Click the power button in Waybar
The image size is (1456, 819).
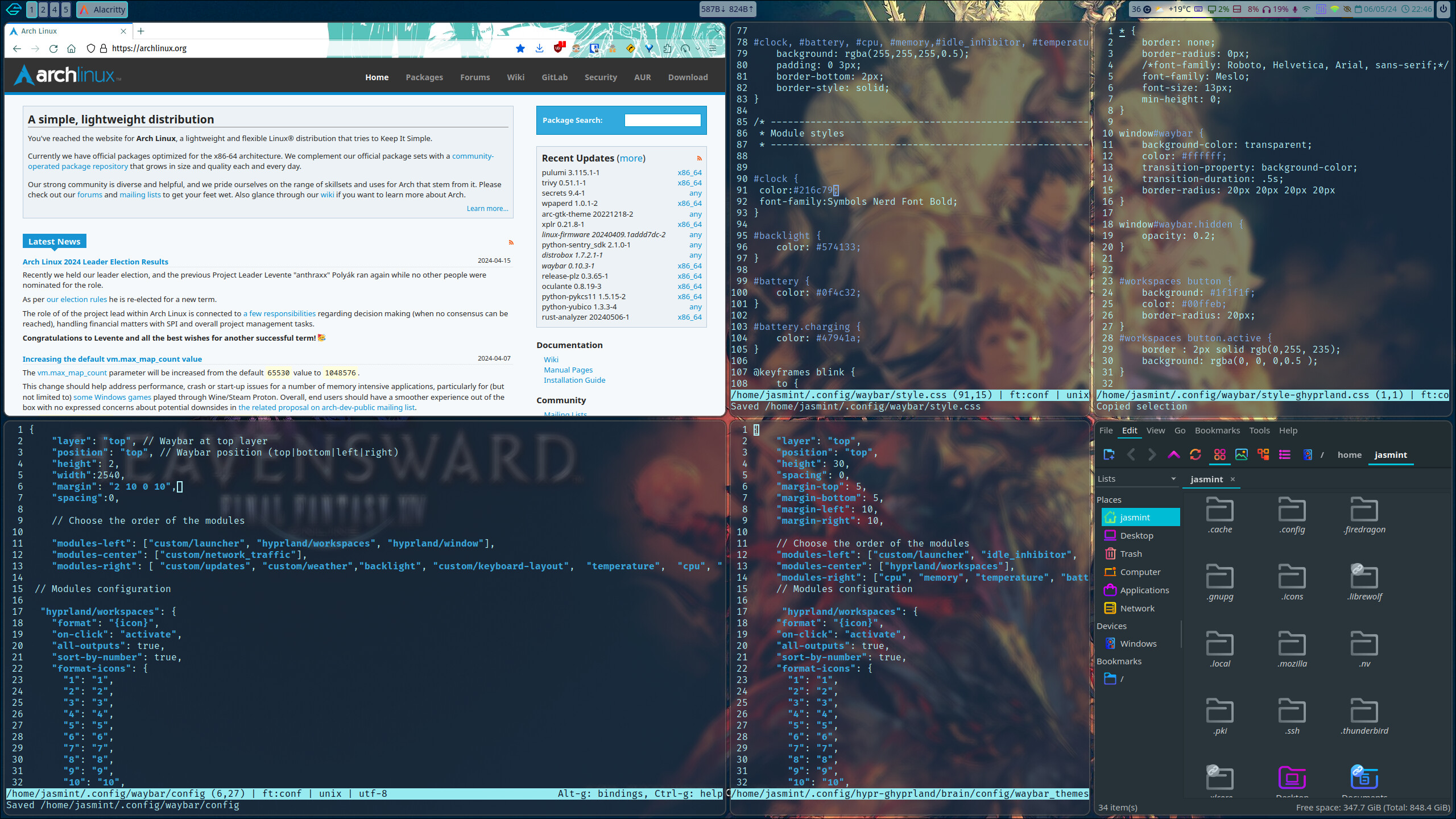(1443, 9)
